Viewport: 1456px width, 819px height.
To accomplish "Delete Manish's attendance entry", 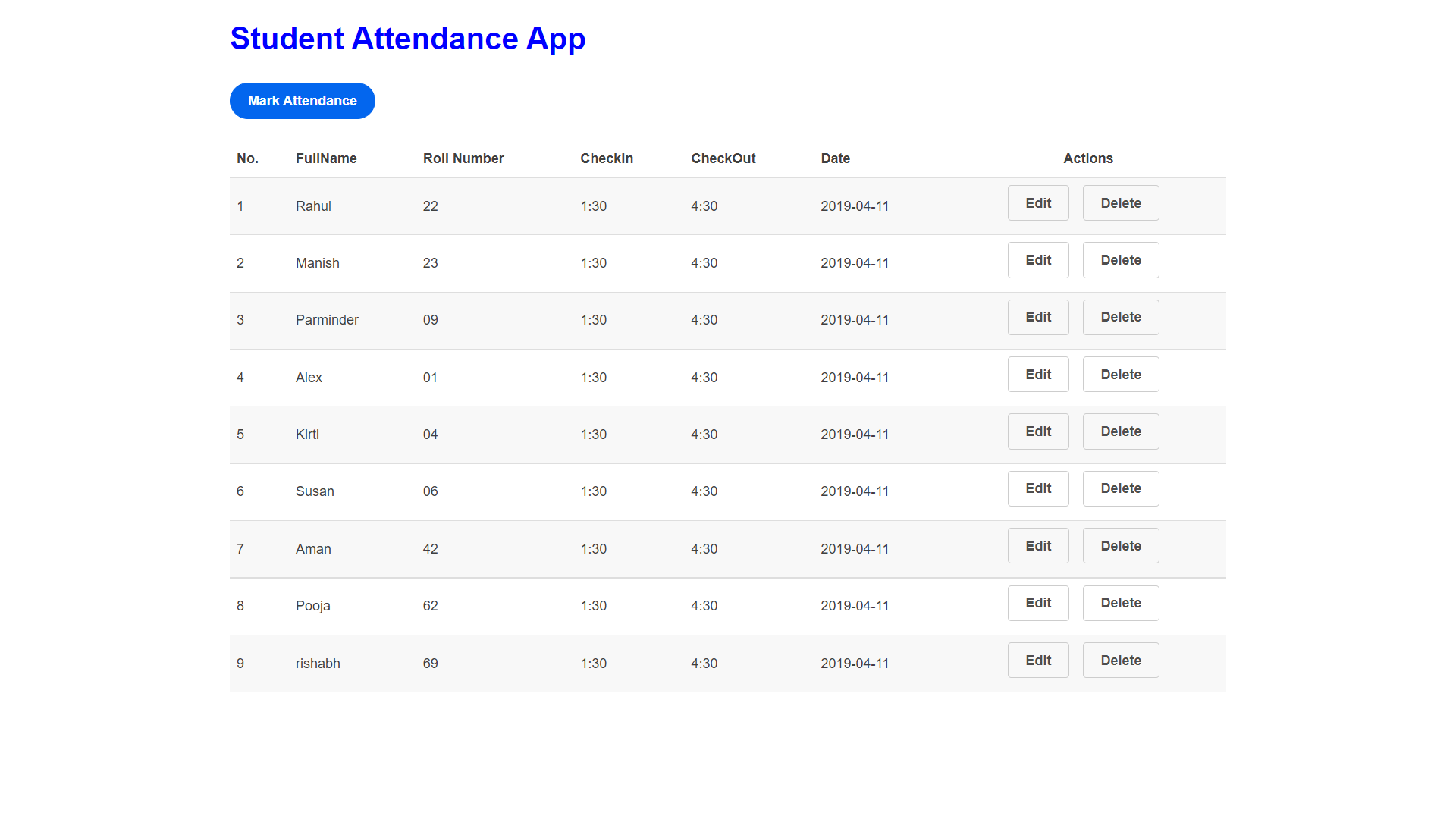I will point(1120,259).
